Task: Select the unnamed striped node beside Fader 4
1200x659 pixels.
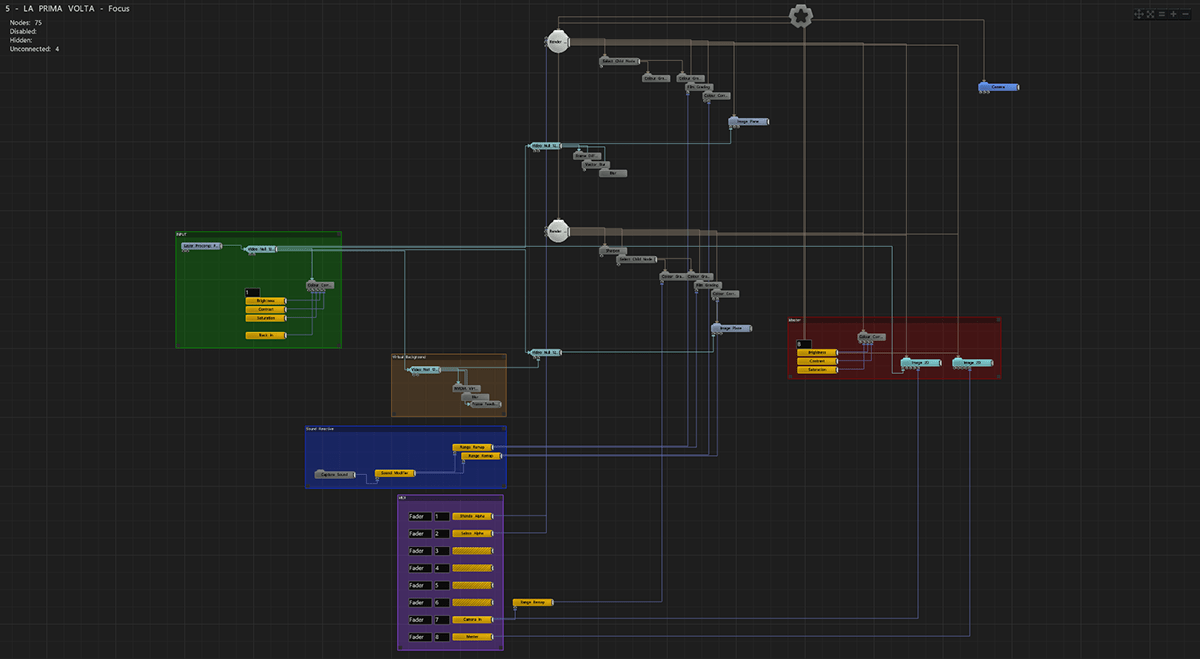Action: (473, 568)
